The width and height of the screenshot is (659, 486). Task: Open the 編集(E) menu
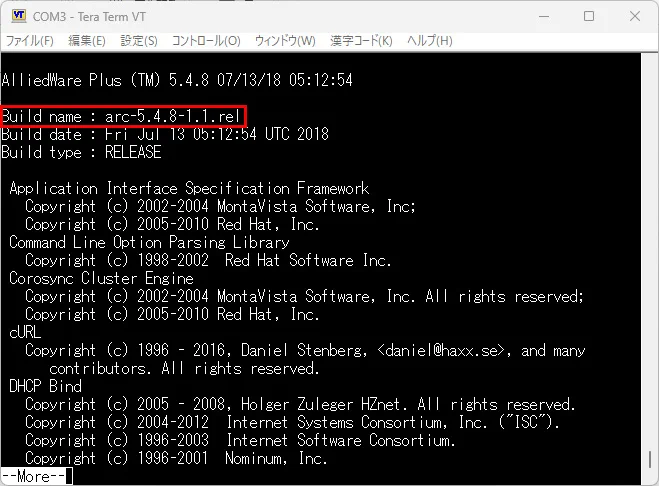click(x=87, y=41)
